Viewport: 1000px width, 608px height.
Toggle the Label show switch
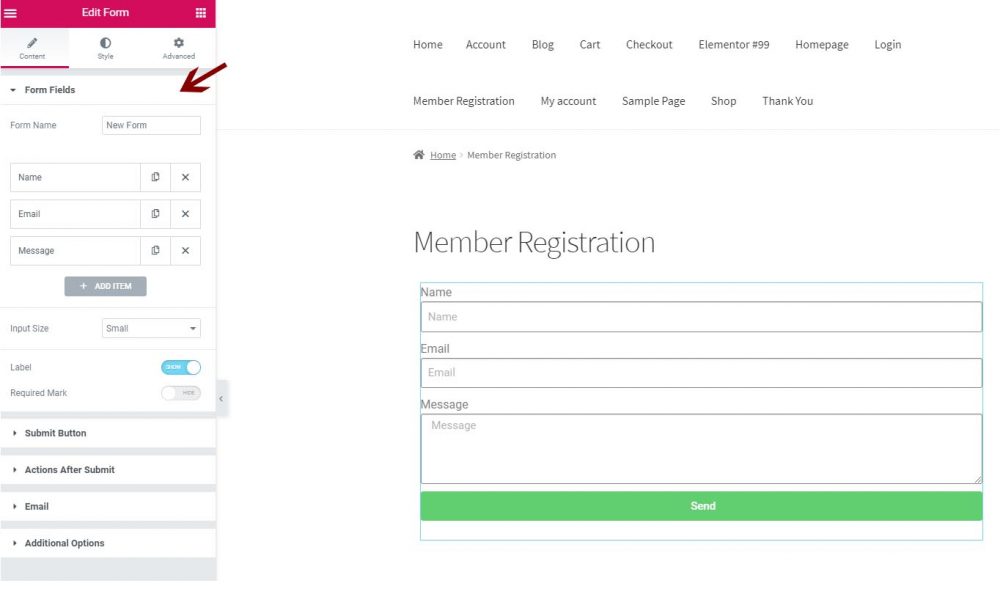point(181,367)
